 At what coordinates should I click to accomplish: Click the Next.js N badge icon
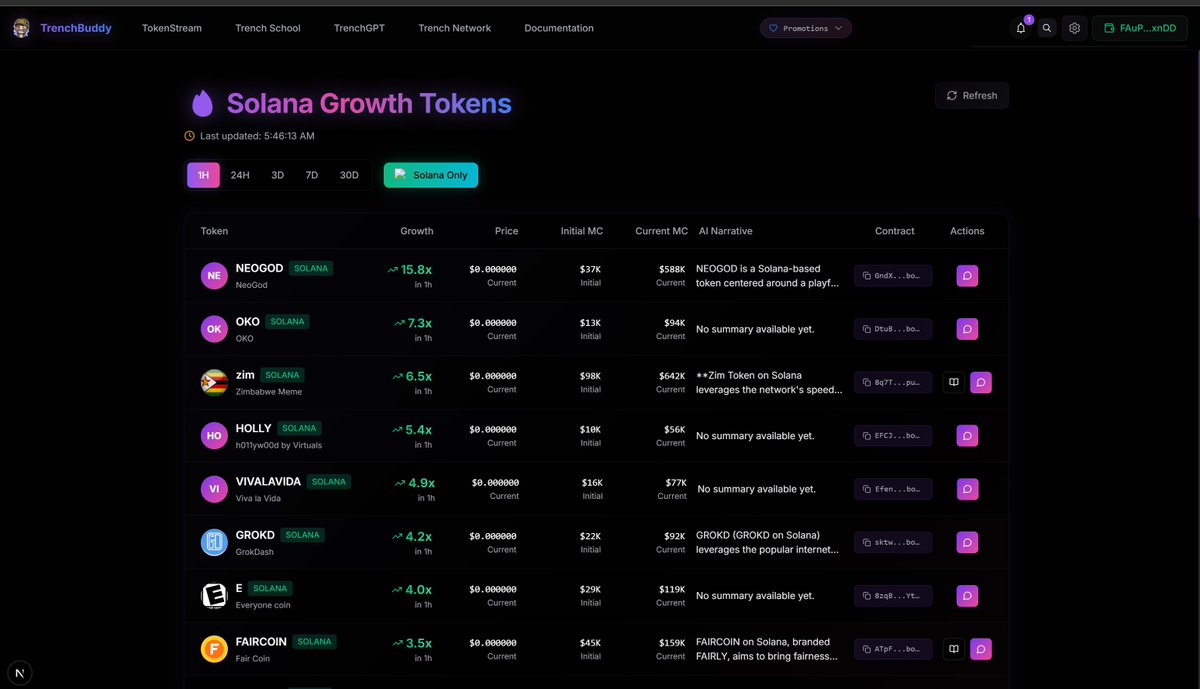[x=20, y=671]
